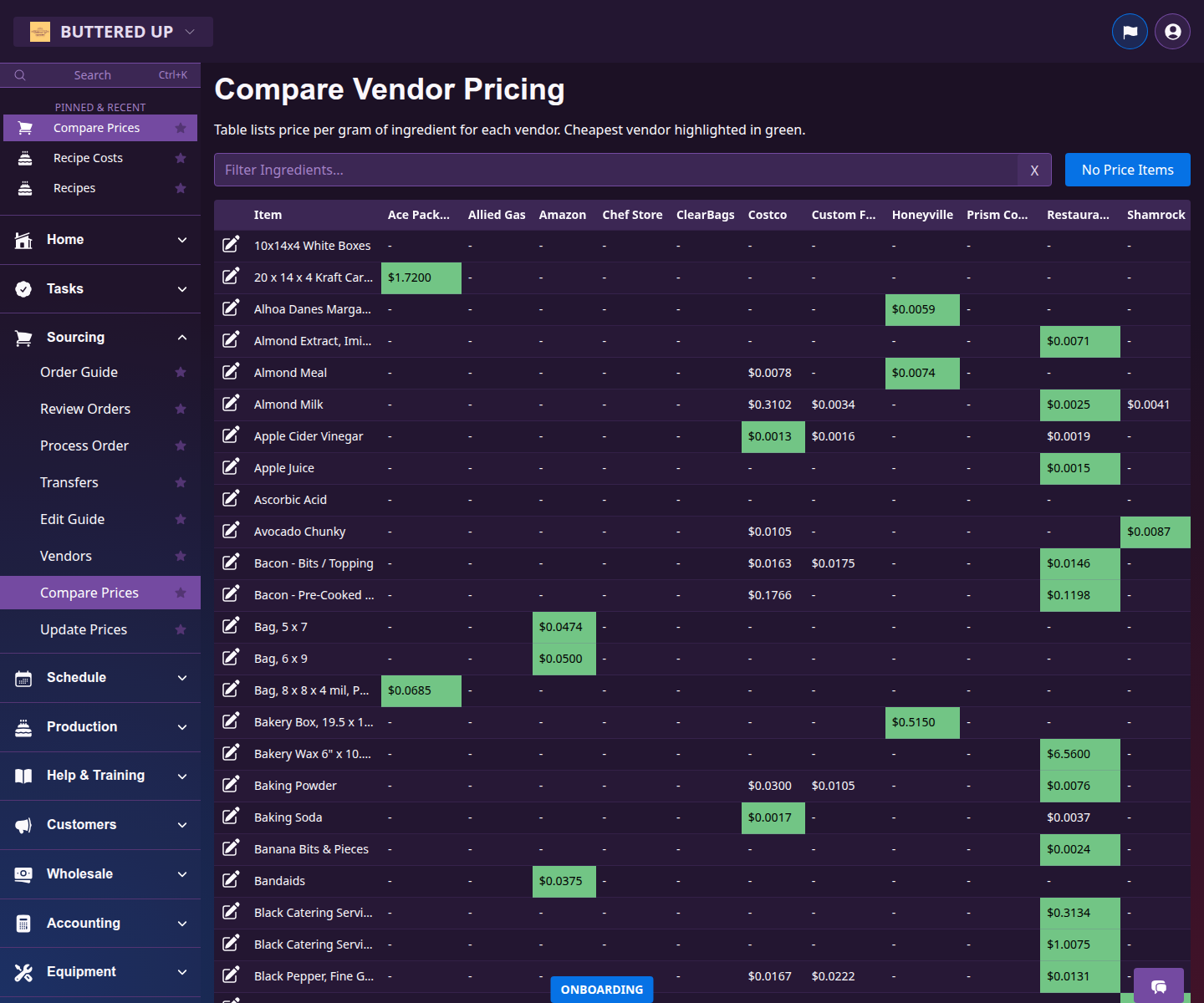Click the Production icon in the sidebar
The image size is (1204, 1003).
[23, 726]
